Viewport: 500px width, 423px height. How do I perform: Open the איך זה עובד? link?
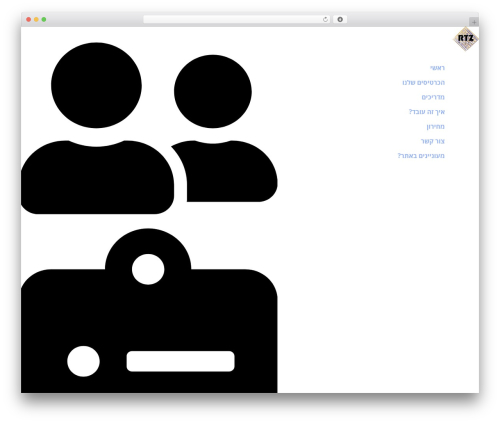coord(427,112)
